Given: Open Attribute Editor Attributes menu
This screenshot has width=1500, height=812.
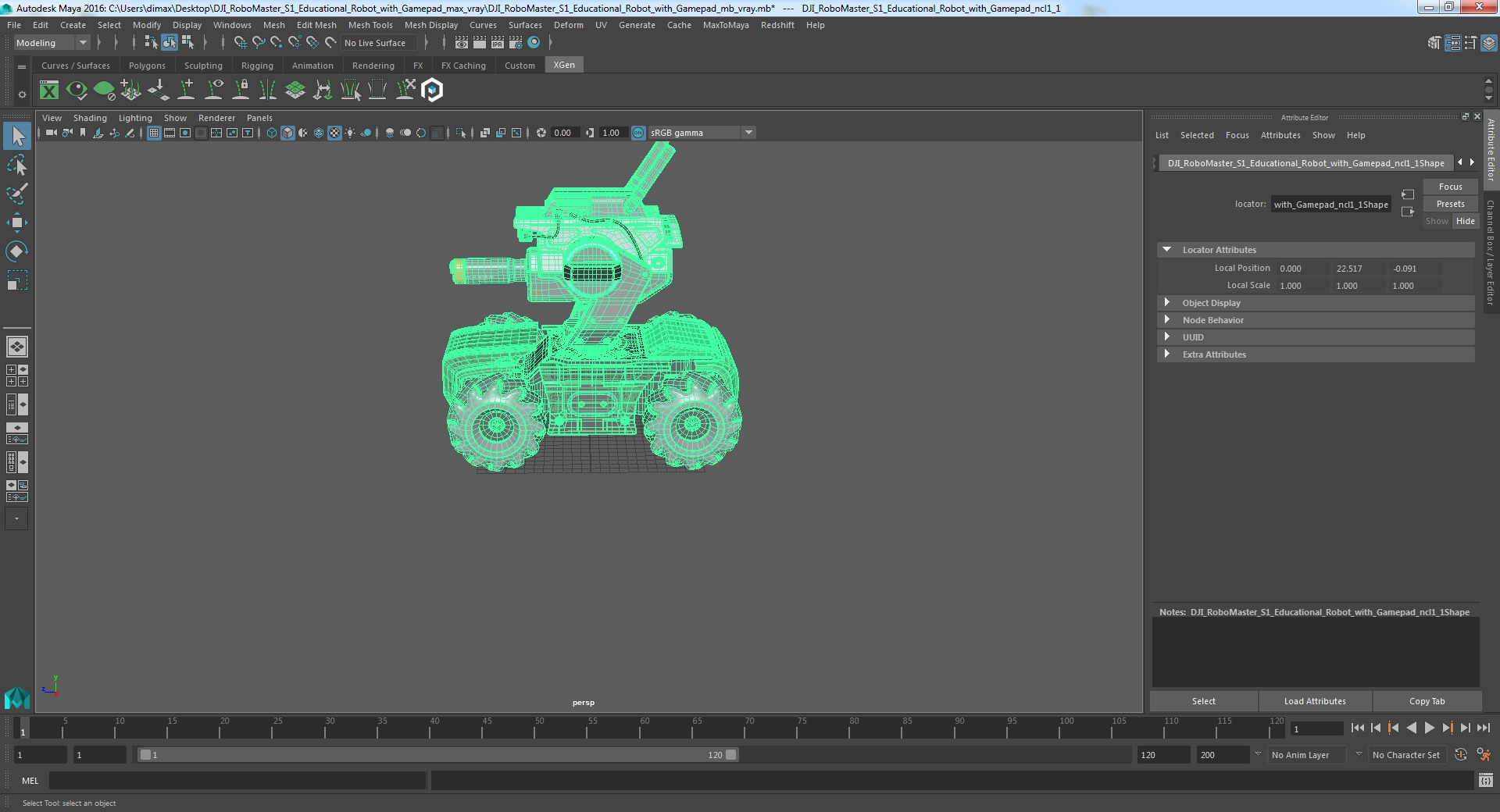Looking at the screenshot, I should point(1280,135).
